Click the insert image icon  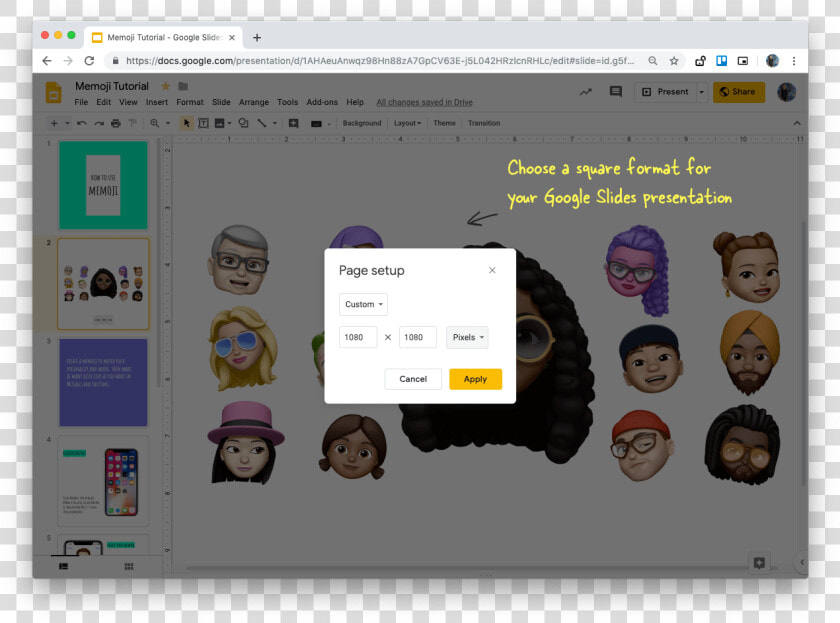219,123
